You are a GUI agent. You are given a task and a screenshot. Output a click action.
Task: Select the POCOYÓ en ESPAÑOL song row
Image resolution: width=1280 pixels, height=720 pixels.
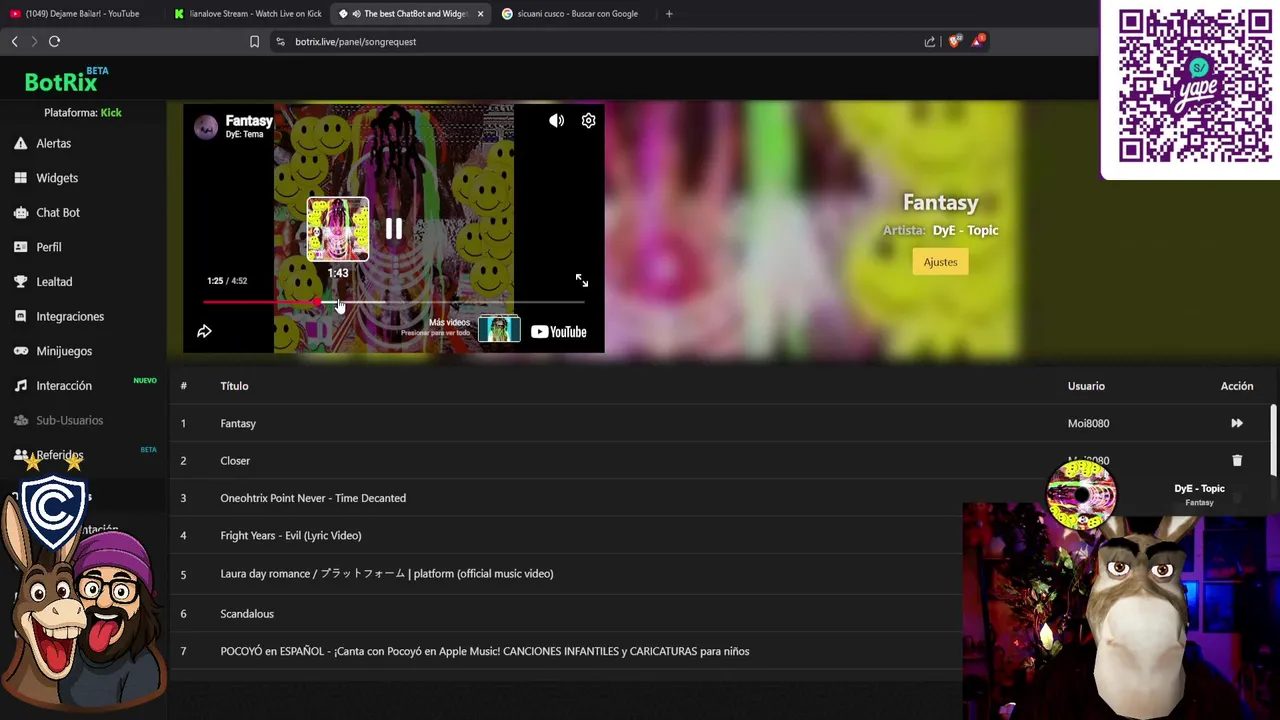pyautogui.click(x=566, y=651)
